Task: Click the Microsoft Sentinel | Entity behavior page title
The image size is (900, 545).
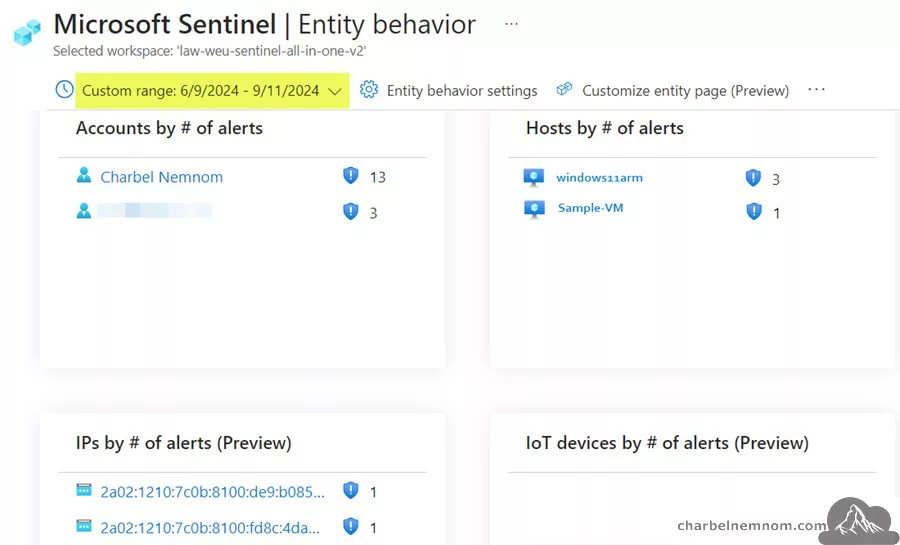Action: tap(265, 25)
